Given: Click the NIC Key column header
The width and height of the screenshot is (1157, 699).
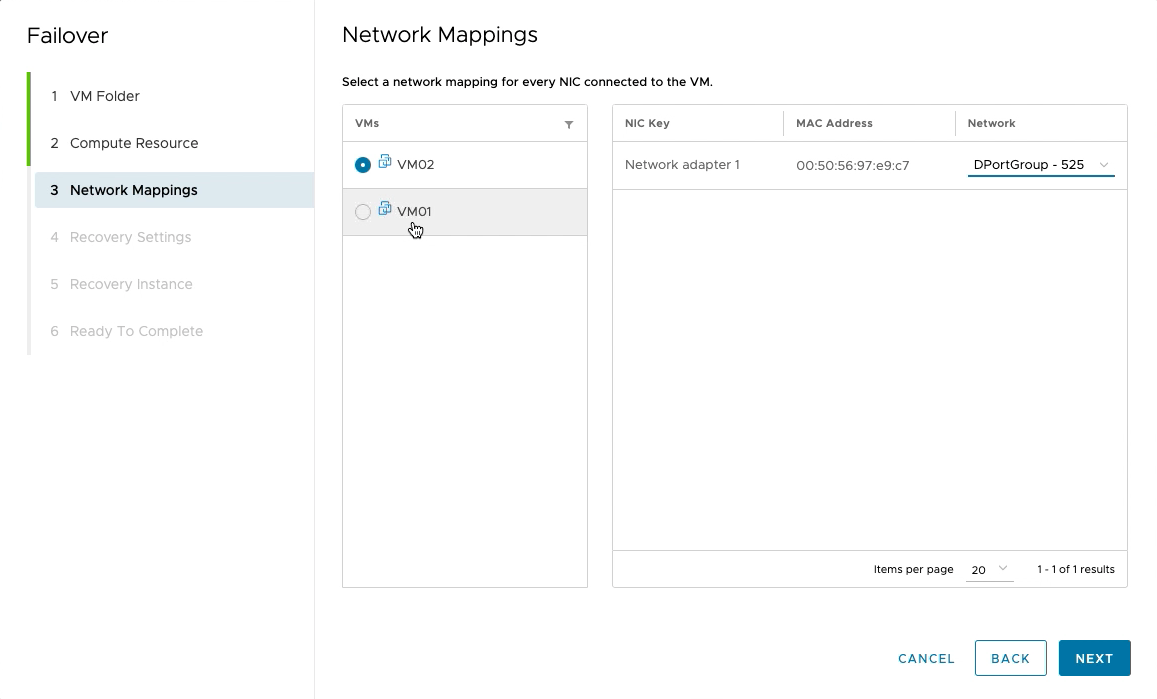Looking at the screenshot, I should tap(647, 123).
